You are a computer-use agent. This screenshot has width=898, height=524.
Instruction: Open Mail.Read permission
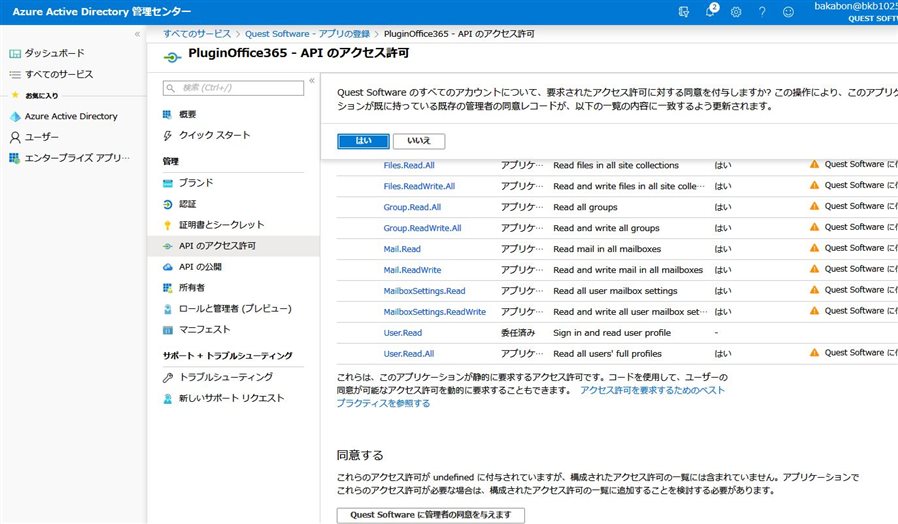tap(402, 249)
